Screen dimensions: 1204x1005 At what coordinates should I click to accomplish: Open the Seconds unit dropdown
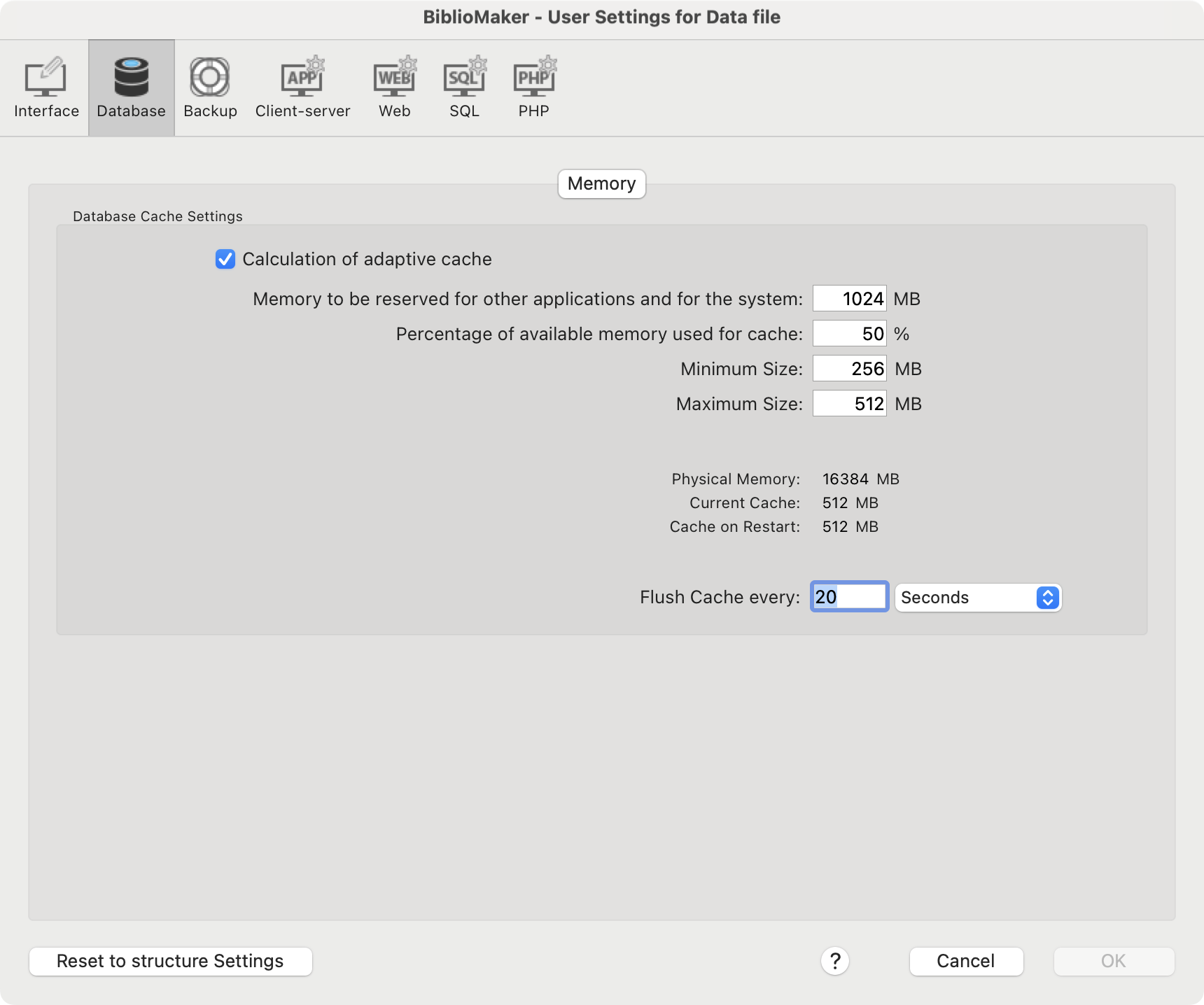click(978, 598)
